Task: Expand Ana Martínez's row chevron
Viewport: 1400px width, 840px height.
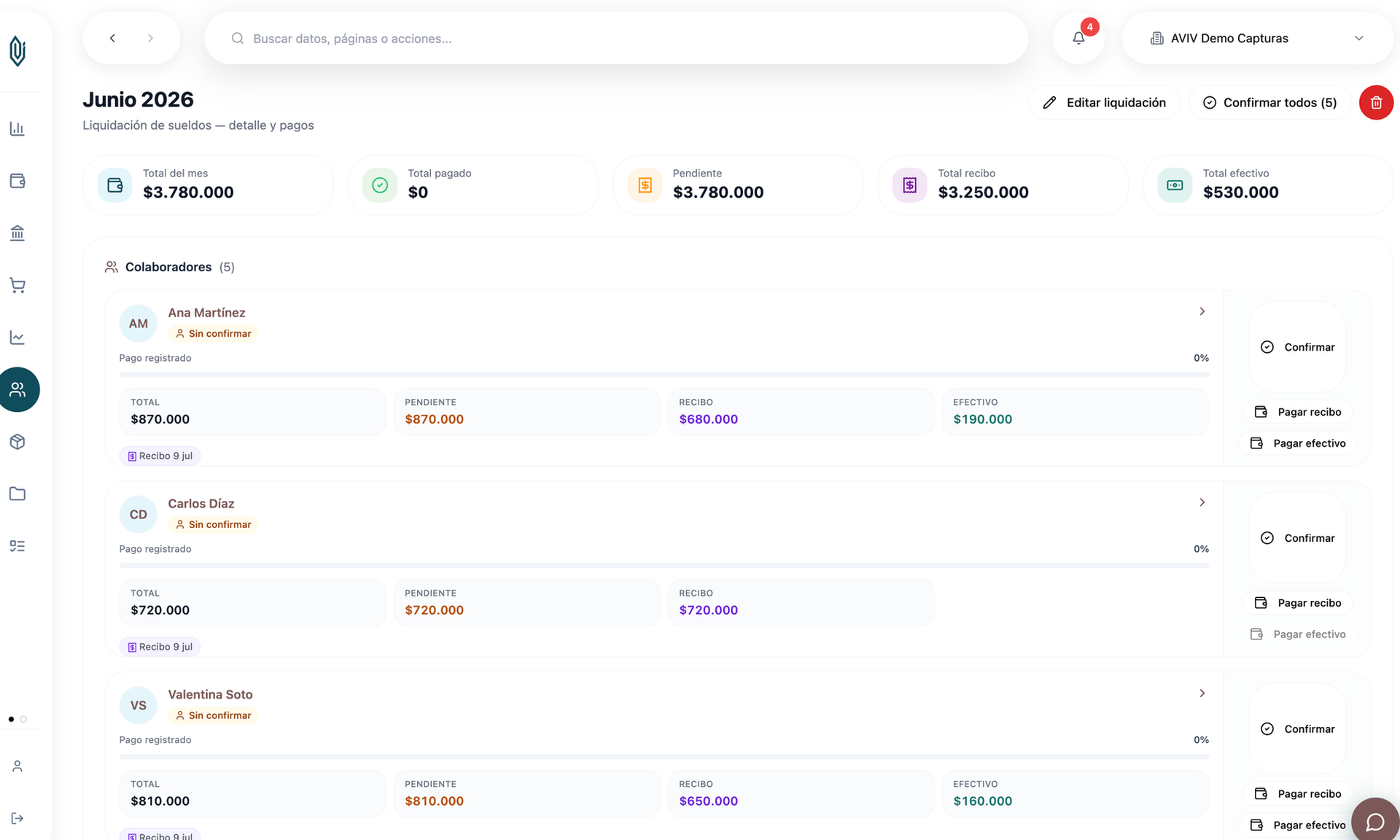Action: [1202, 311]
